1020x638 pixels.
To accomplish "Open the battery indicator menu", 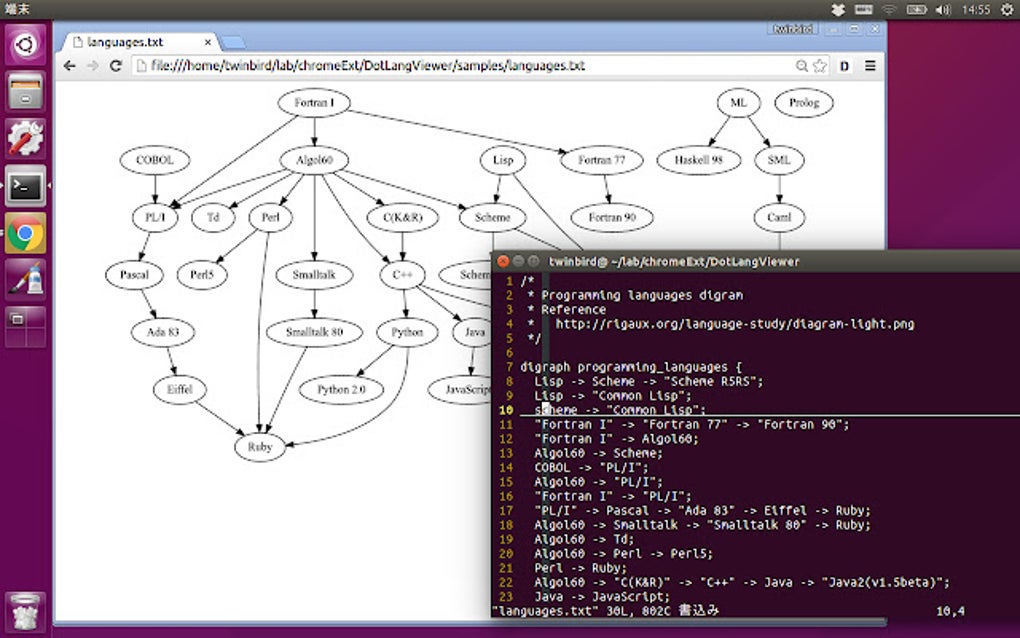I will tap(917, 10).
